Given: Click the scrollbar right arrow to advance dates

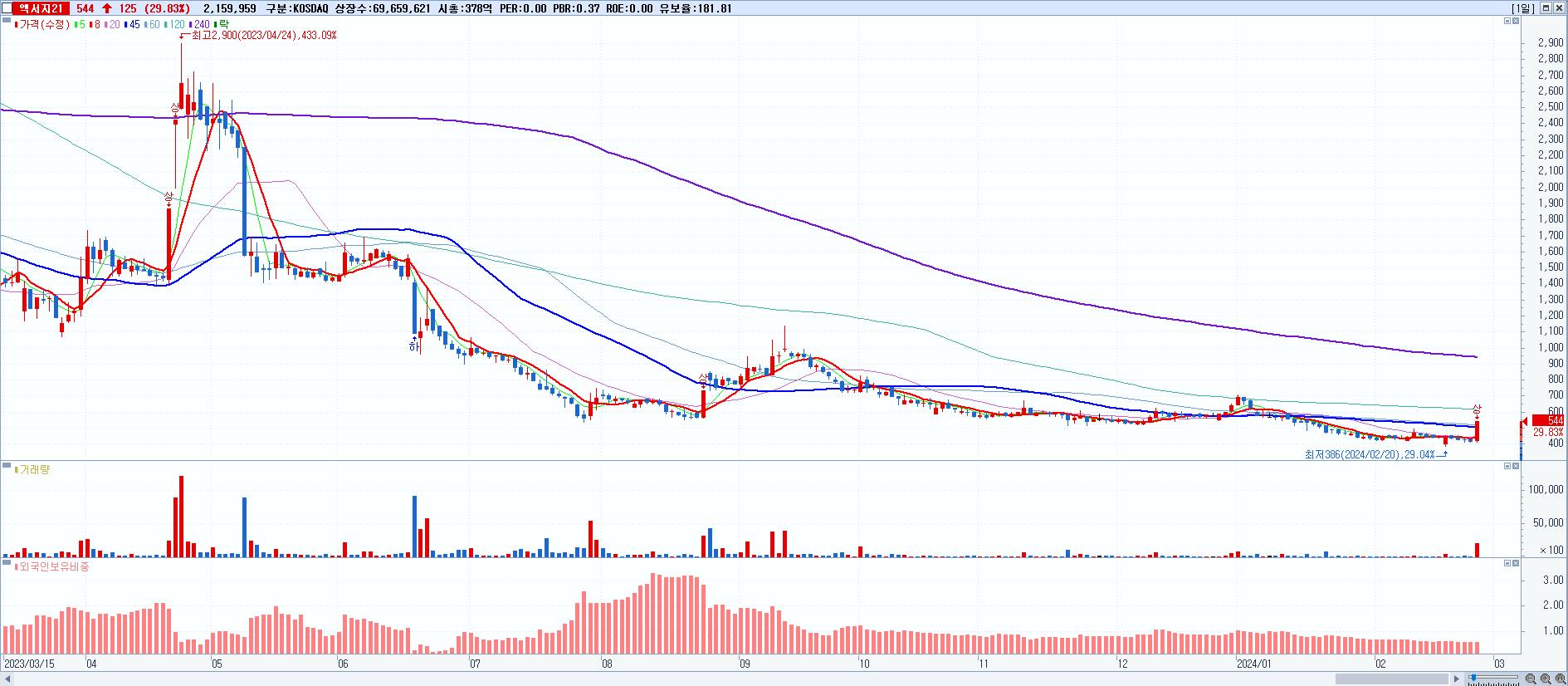Looking at the screenshot, I should click(x=1457, y=679).
